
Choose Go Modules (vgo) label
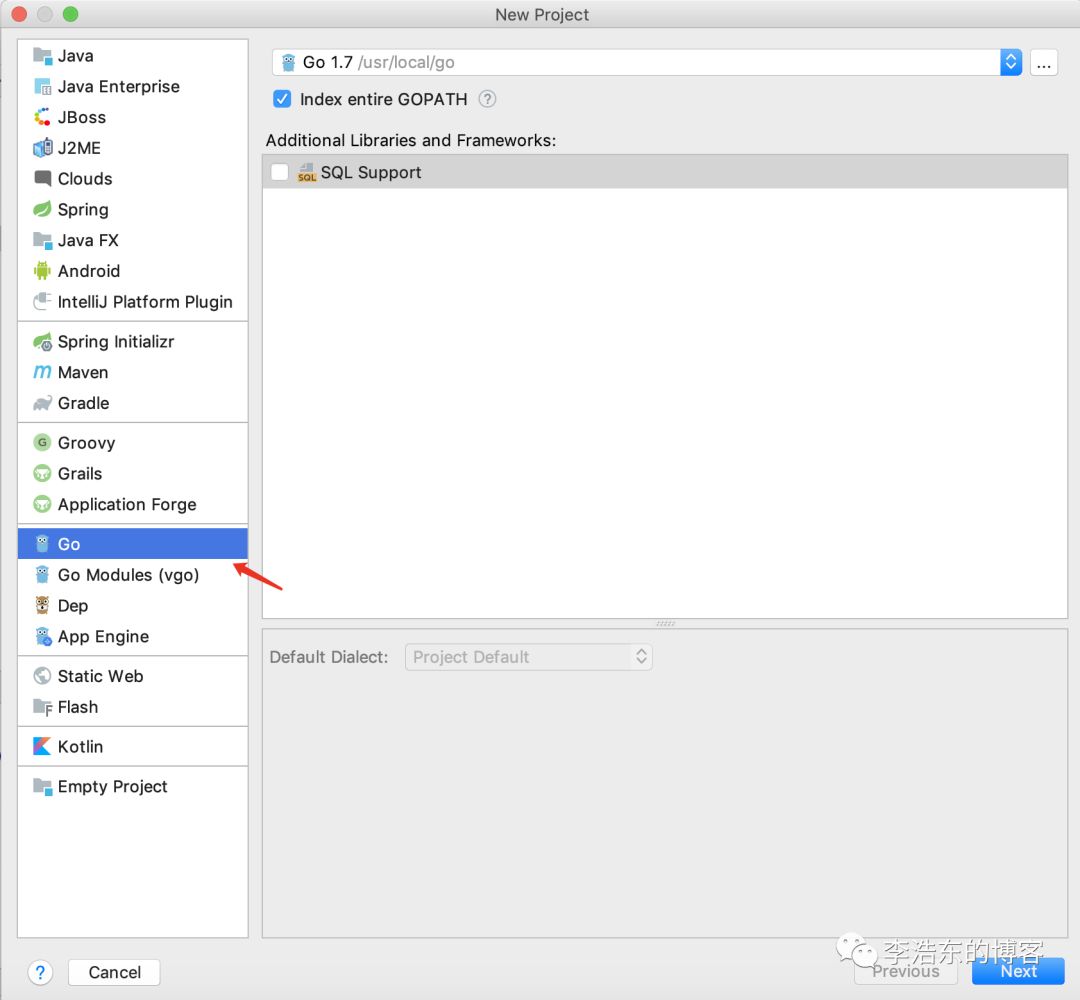[128, 575]
